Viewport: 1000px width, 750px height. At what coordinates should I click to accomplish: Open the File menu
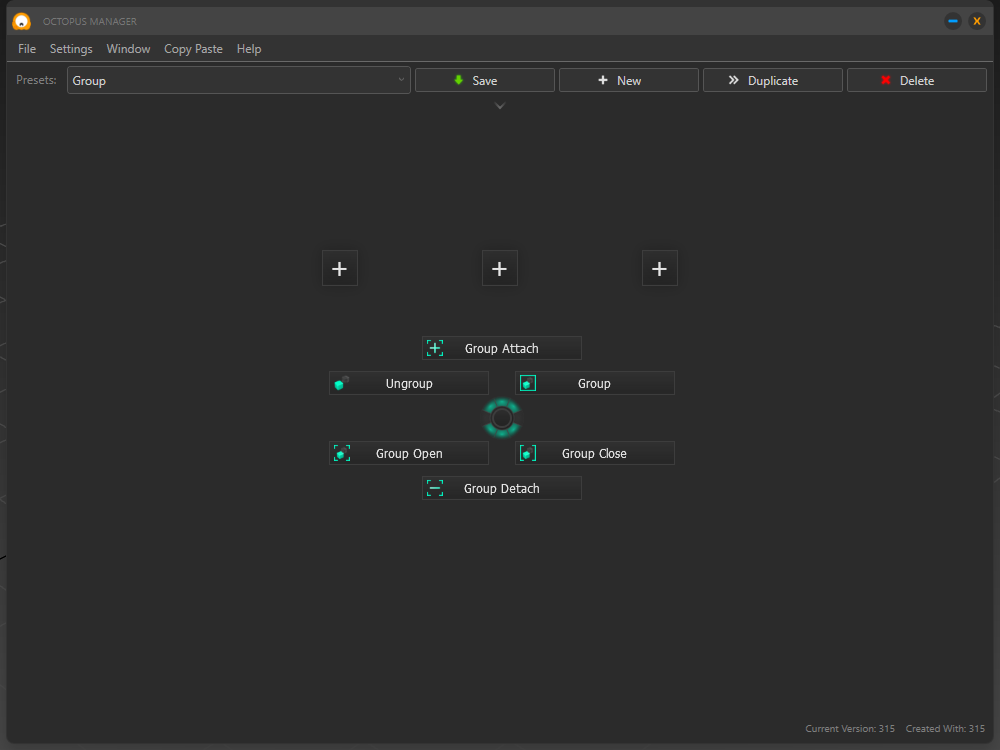coord(27,49)
